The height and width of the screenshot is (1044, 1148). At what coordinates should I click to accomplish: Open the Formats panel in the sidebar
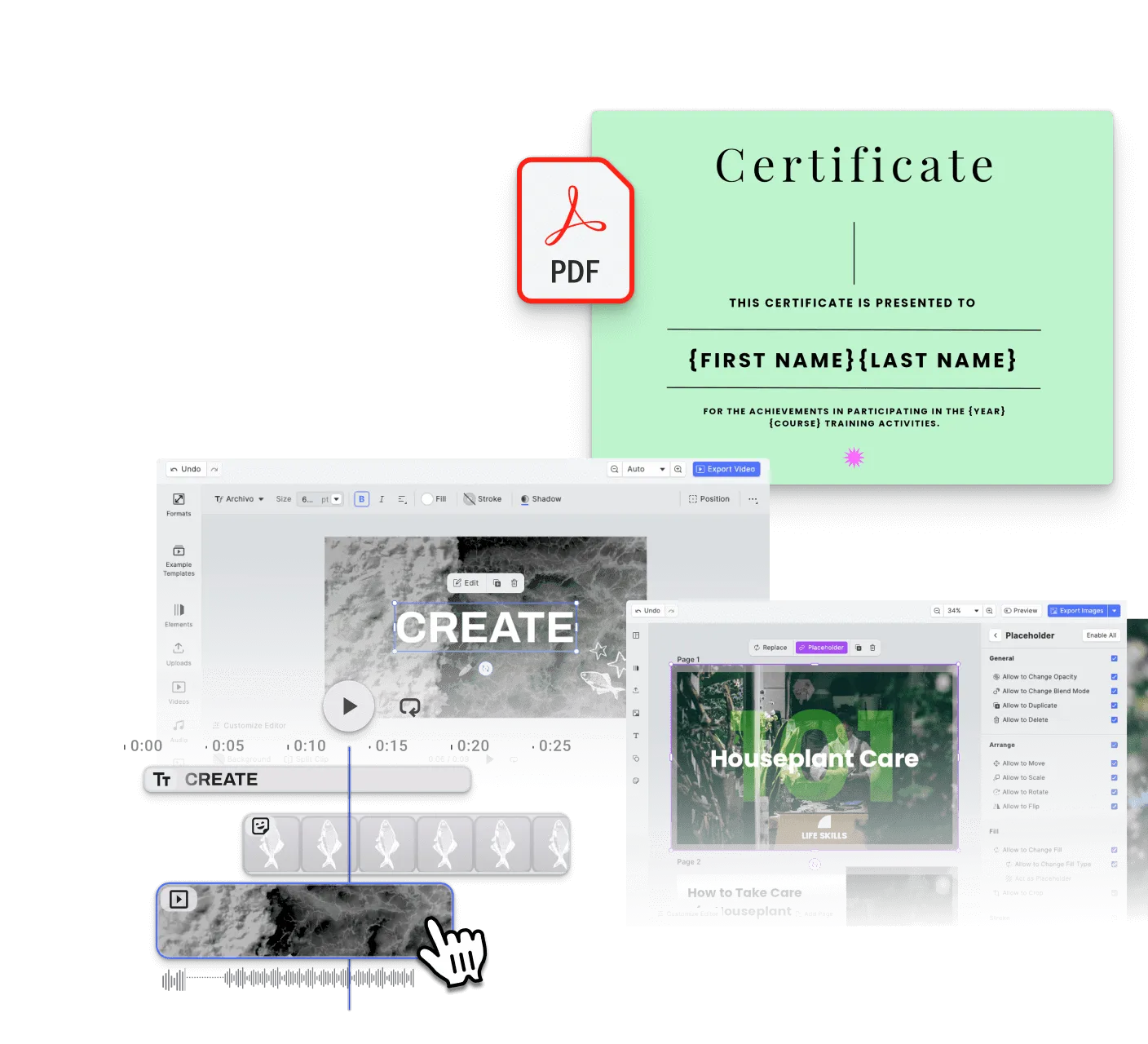[179, 505]
